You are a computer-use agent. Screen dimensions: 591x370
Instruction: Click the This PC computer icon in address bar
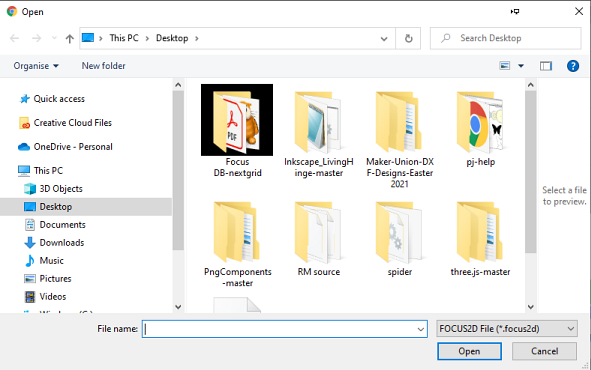pos(88,38)
